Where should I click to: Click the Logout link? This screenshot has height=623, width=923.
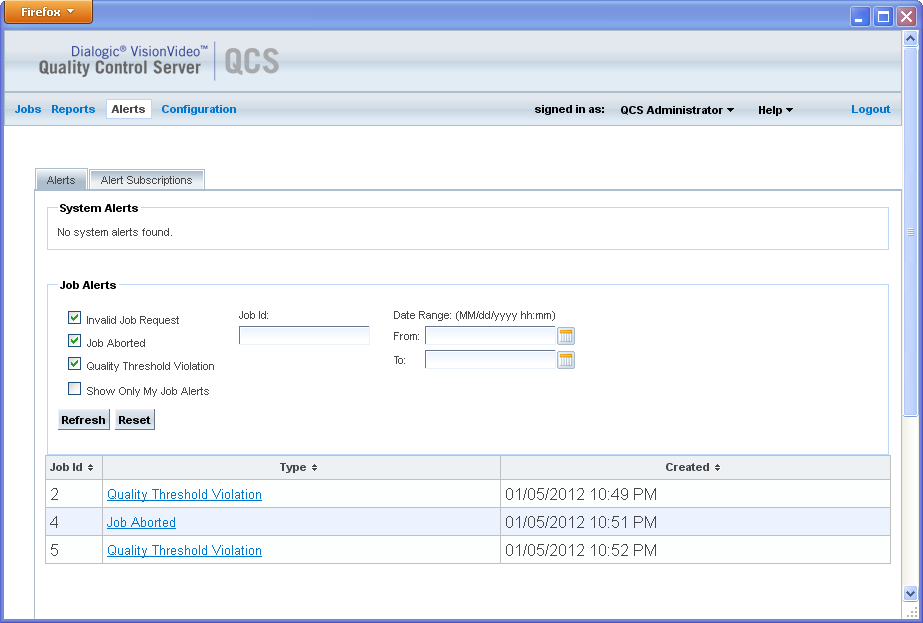tap(870, 109)
